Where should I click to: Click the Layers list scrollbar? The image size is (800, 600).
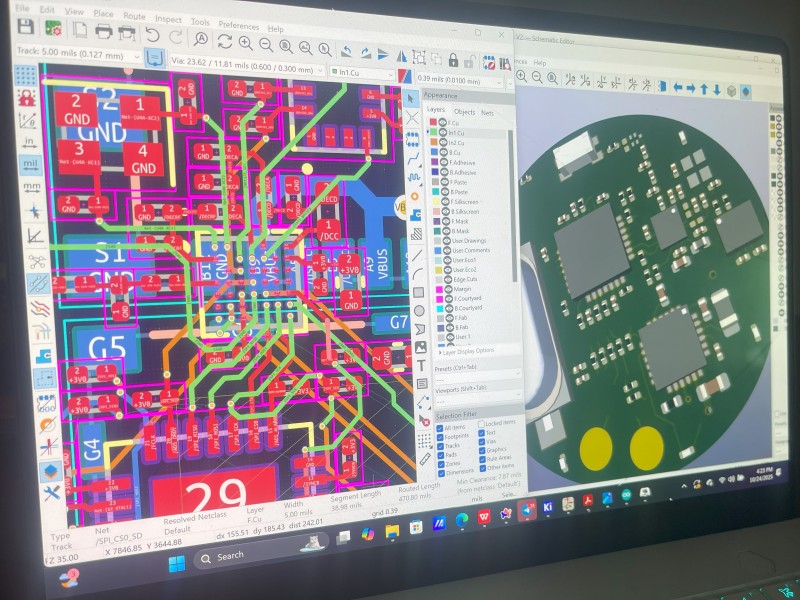511,204
